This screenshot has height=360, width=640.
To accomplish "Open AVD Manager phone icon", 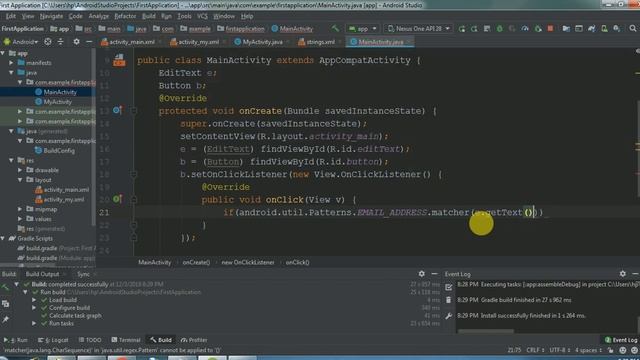I will click(x=604, y=29).
